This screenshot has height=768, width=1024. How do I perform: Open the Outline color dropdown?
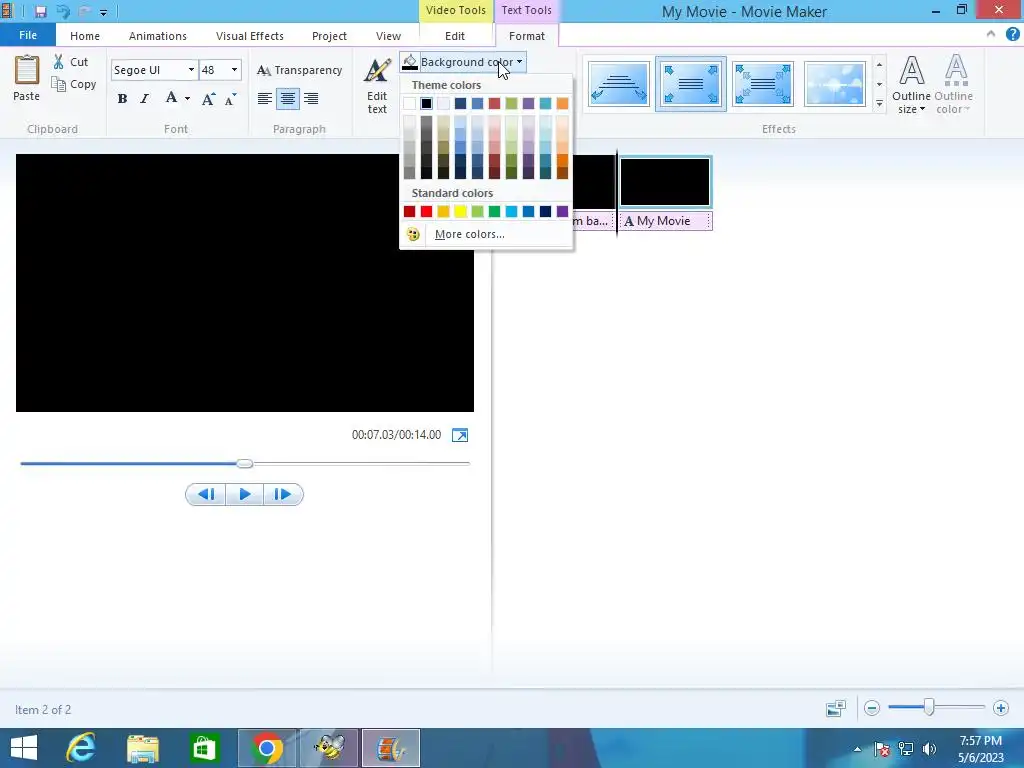953,85
